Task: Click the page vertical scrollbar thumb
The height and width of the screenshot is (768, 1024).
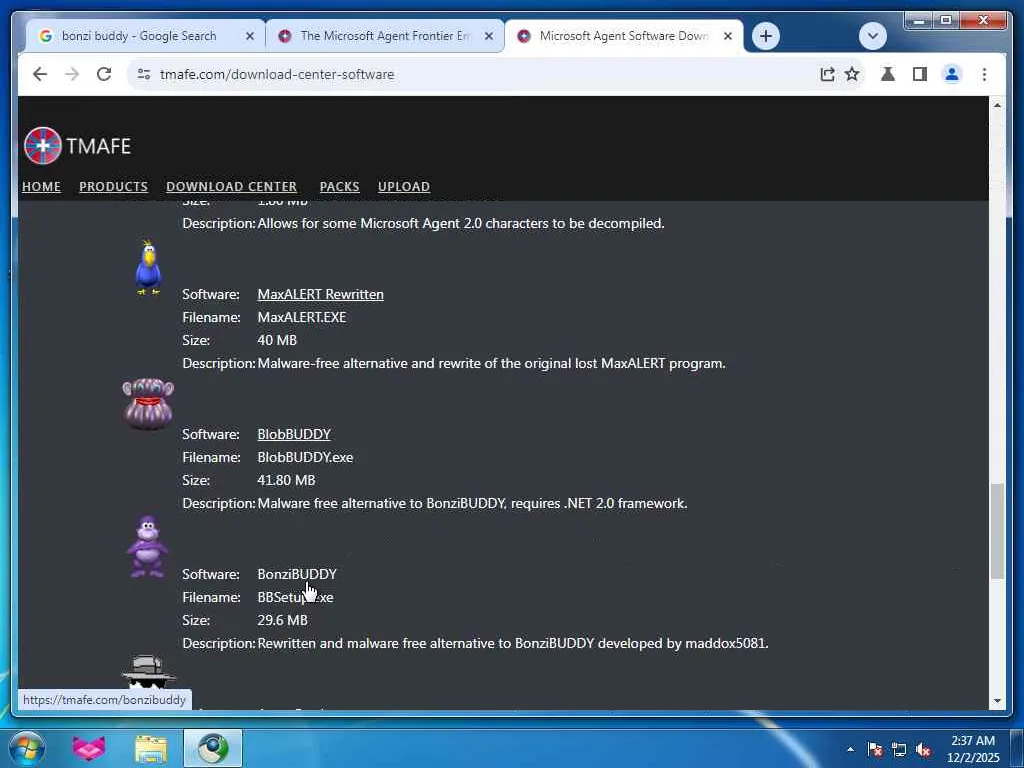Action: point(997,531)
